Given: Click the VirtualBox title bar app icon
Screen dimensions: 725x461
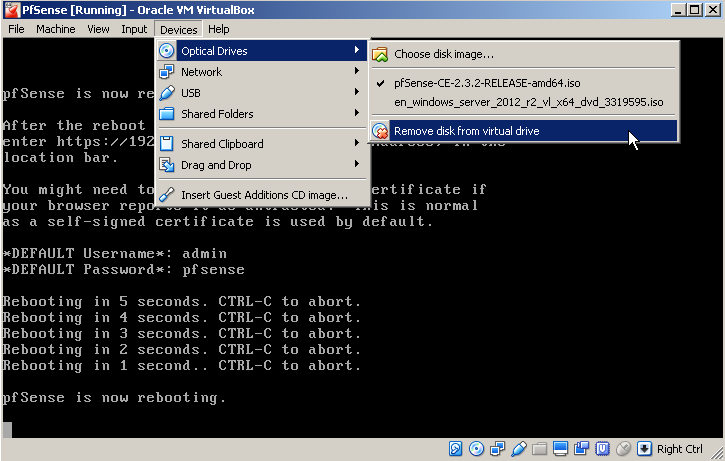Looking at the screenshot, I should pyautogui.click(x=11, y=10).
